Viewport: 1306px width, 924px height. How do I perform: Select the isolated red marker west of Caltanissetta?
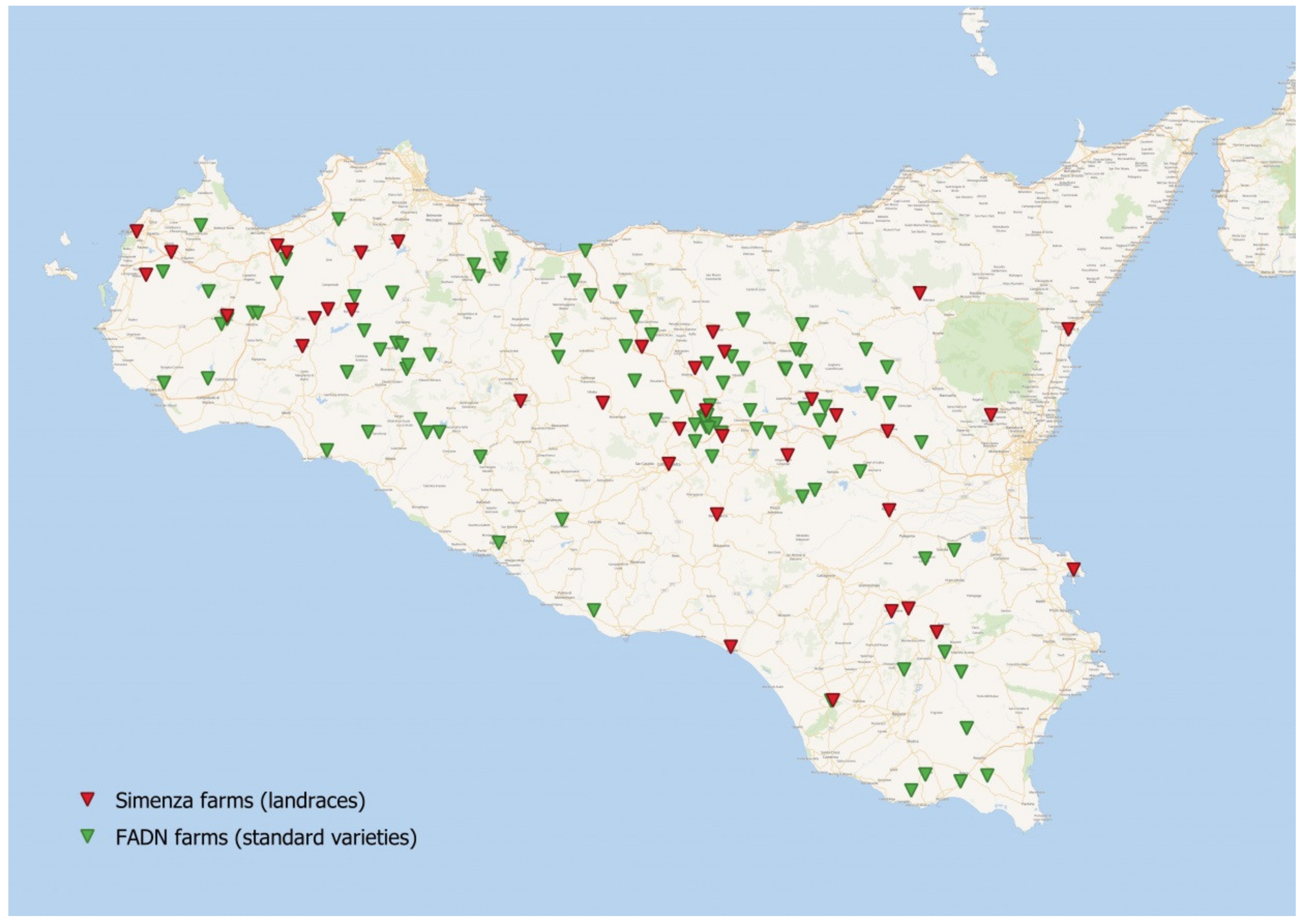pyautogui.click(x=520, y=399)
